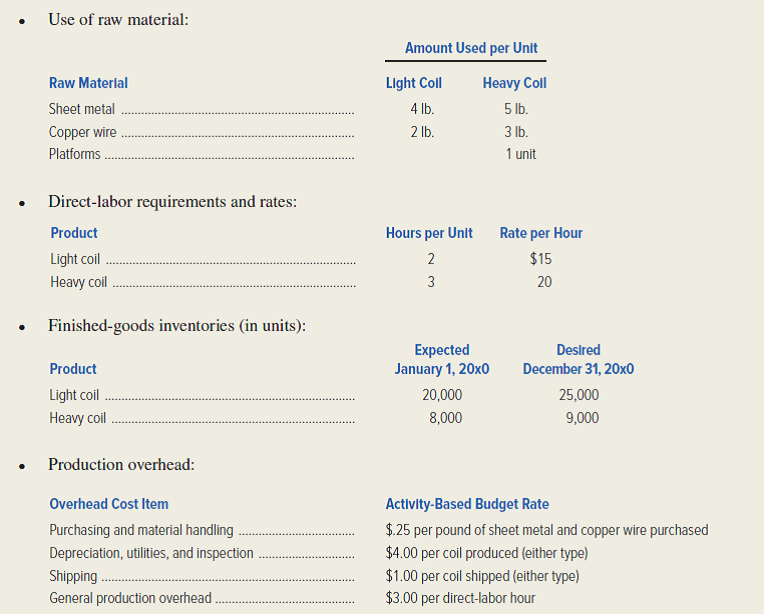
Task: Click the 'Heavy Coil' raw material column header
Action: [x=514, y=83]
